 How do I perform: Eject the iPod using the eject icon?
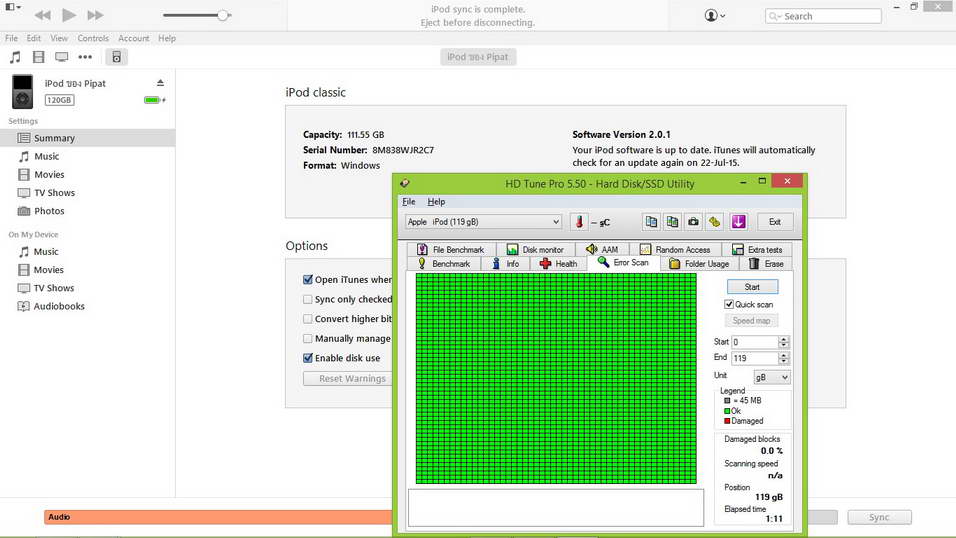[x=160, y=84]
